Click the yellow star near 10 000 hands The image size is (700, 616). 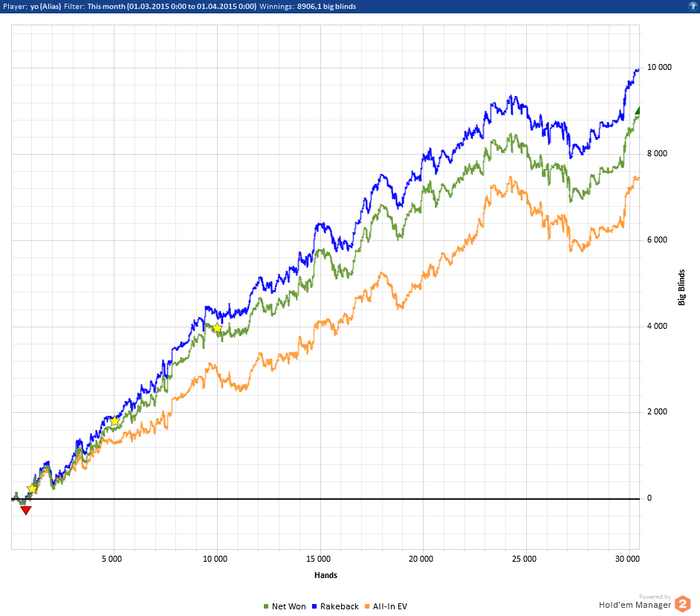click(217, 328)
